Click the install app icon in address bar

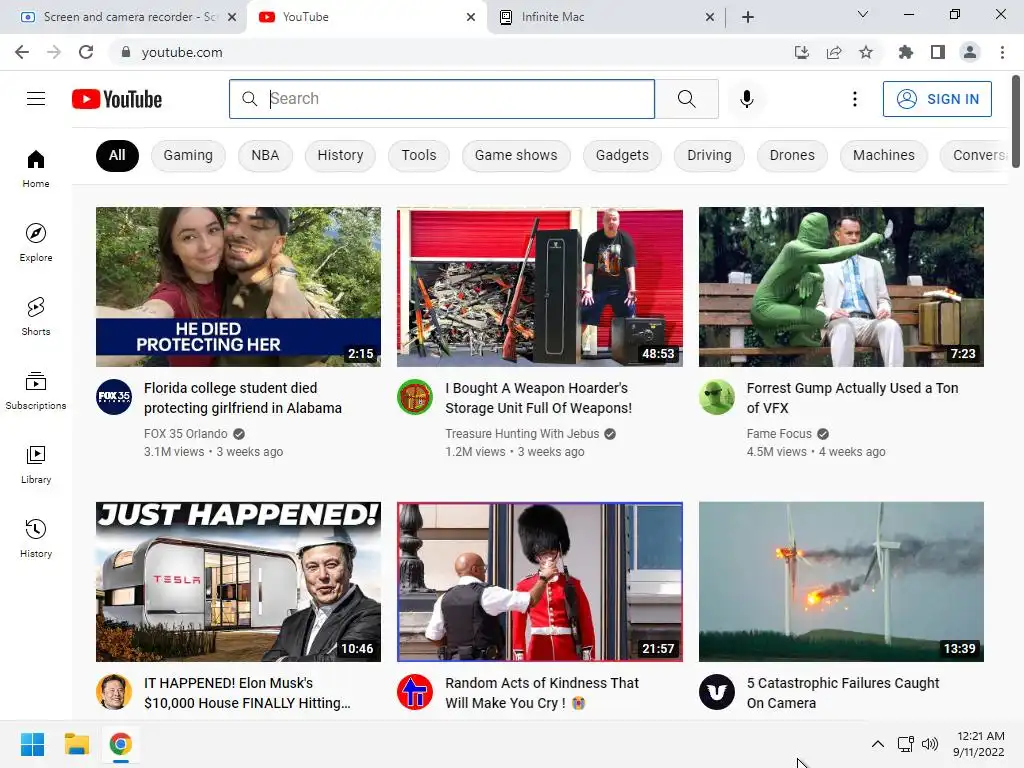point(801,52)
